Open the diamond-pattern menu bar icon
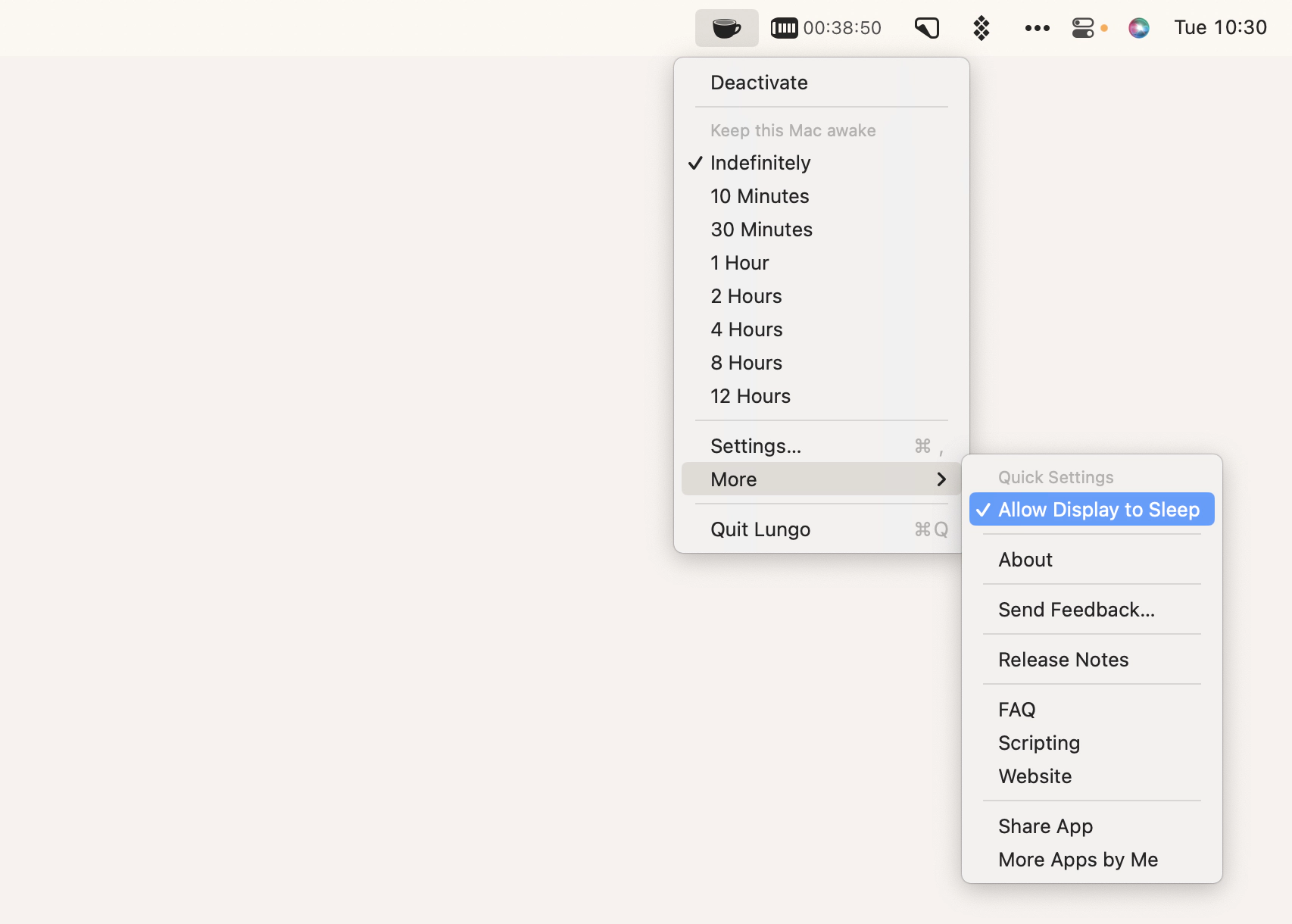 pos(981,28)
